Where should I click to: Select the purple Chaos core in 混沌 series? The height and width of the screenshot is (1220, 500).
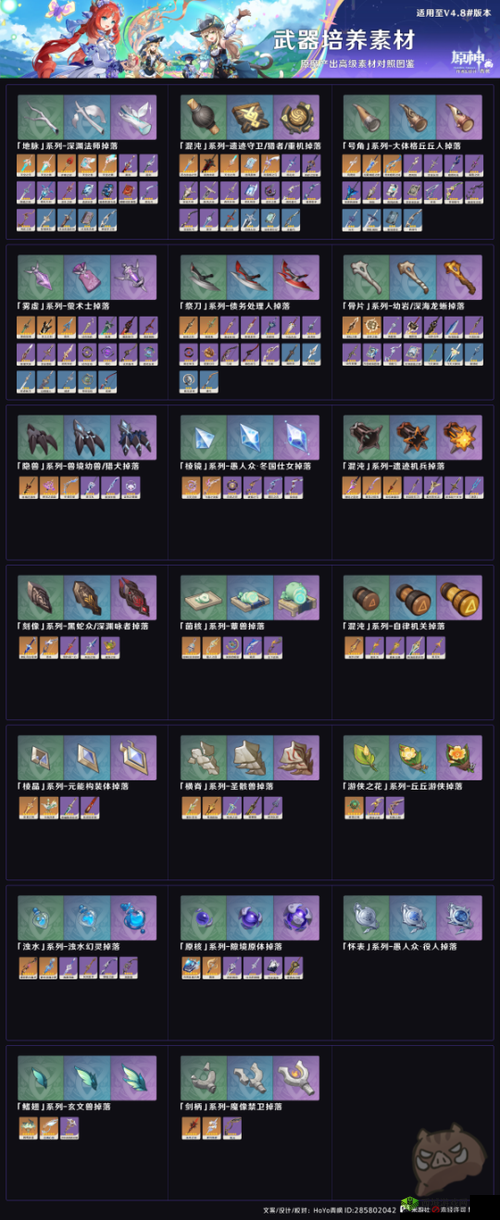tap(296, 116)
